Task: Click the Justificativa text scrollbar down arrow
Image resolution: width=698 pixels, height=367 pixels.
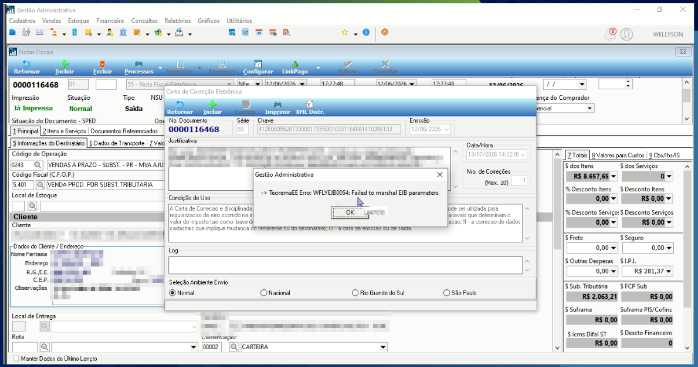Action: click(455, 187)
